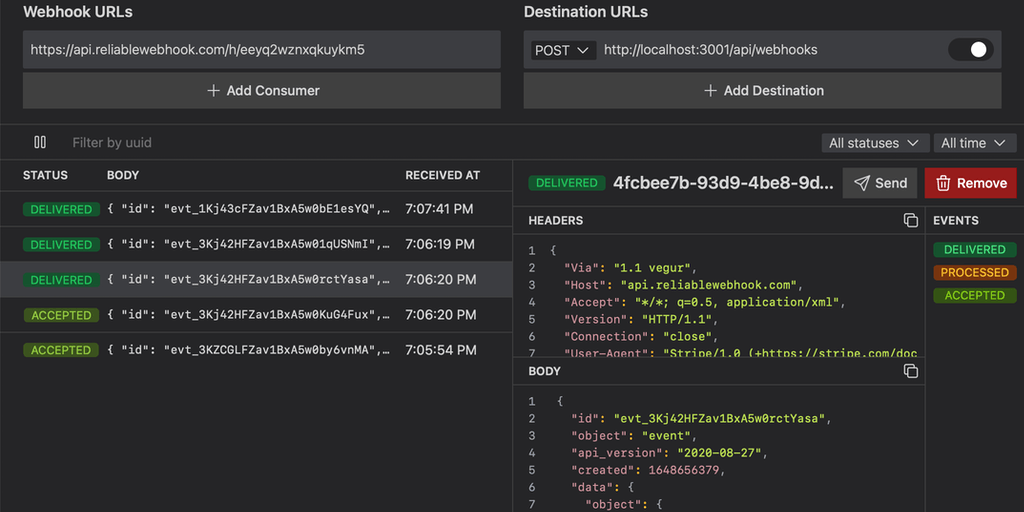Remove the selected webhook event
1024x512 pixels.
point(970,183)
